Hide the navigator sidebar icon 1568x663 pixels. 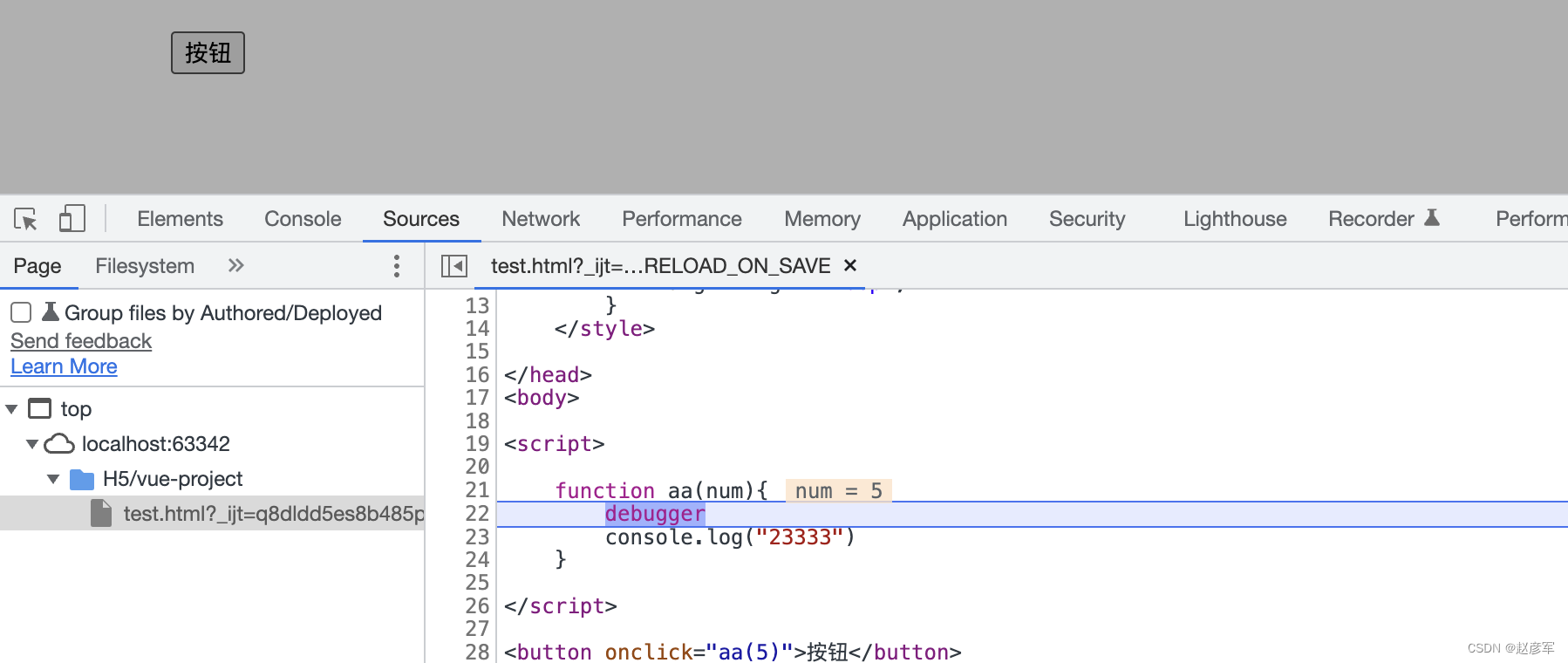(454, 266)
